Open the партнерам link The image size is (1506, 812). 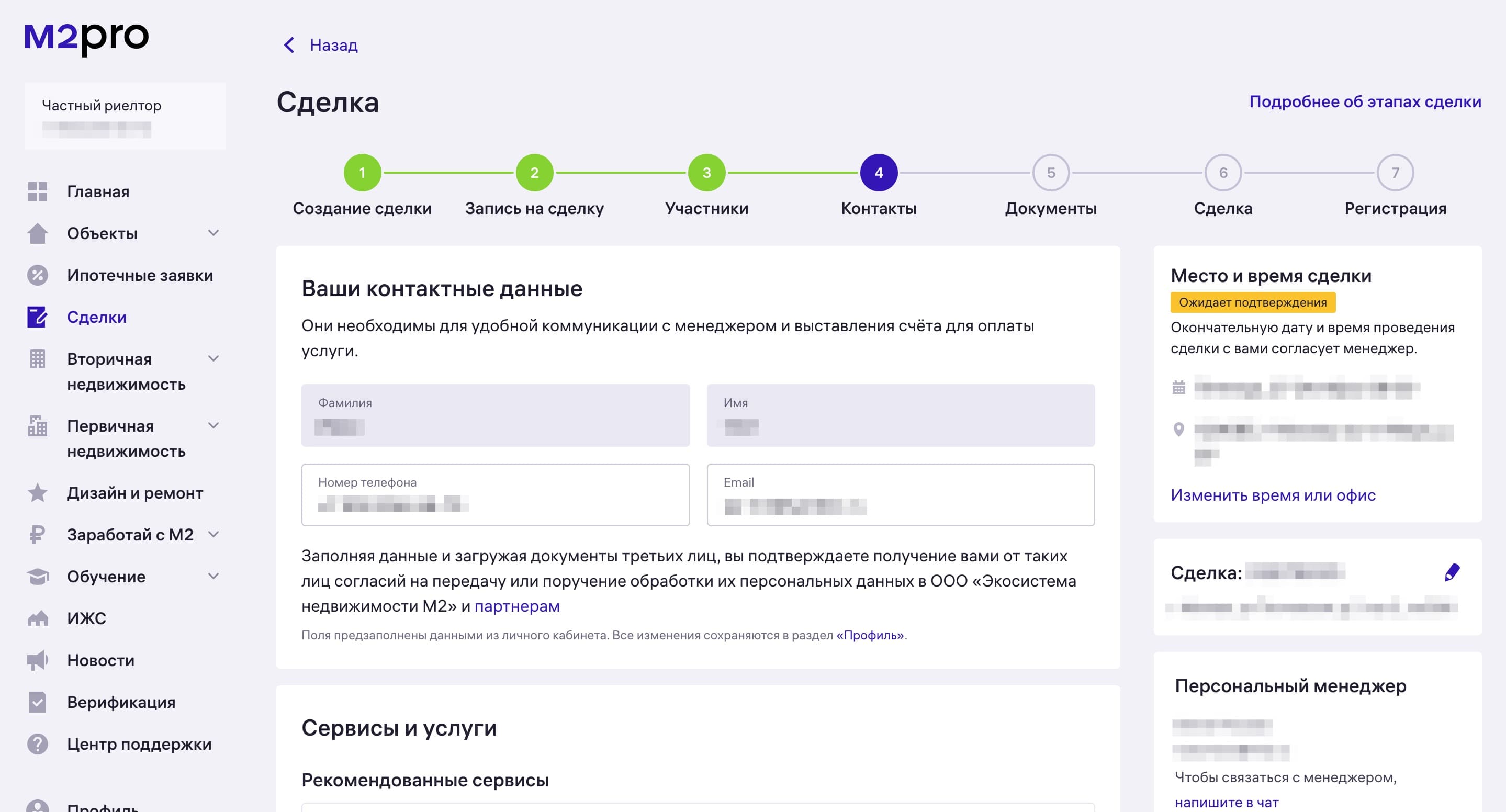pyautogui.click(x=517, y=606)
